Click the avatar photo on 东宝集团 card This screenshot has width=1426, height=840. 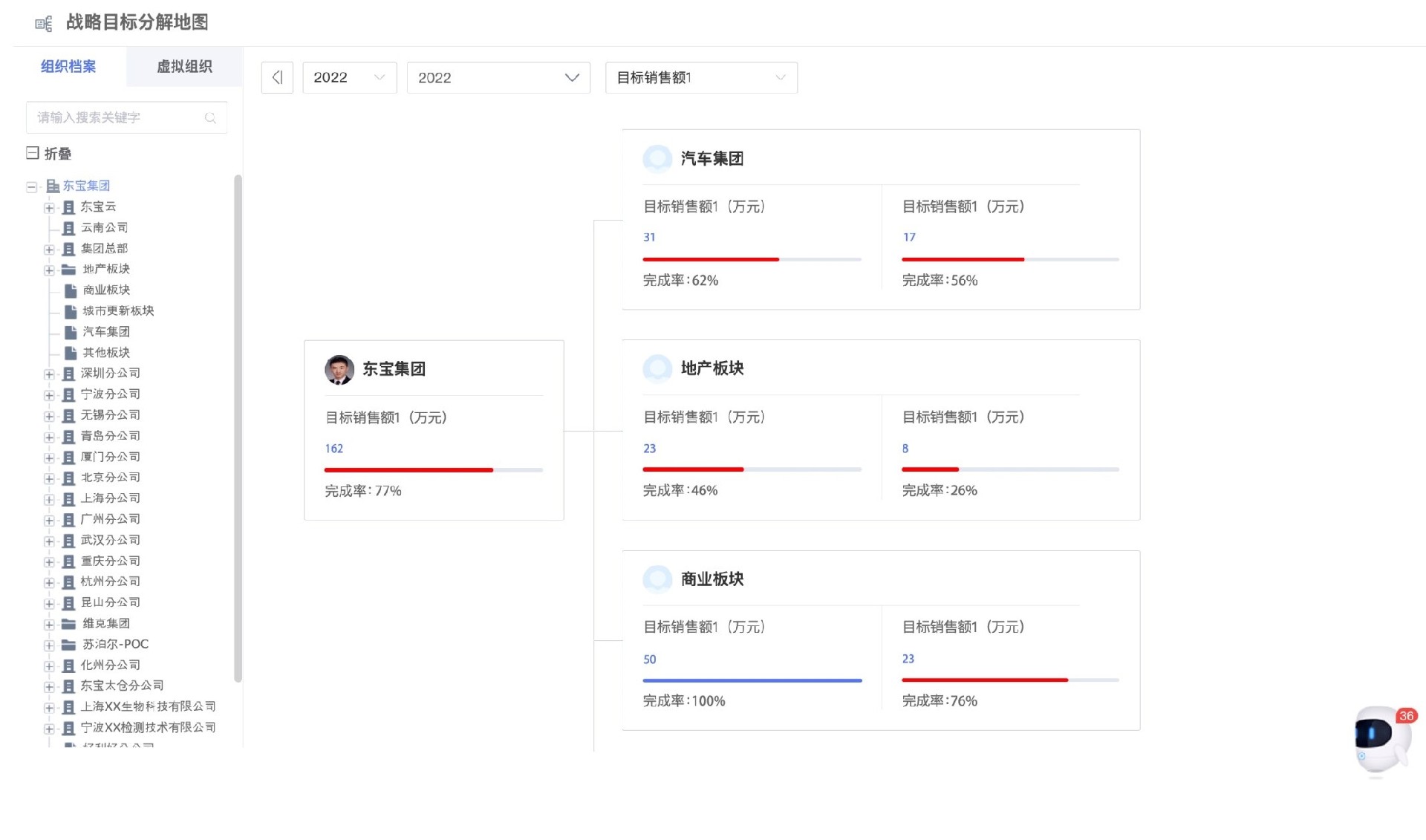click(339, 369)
